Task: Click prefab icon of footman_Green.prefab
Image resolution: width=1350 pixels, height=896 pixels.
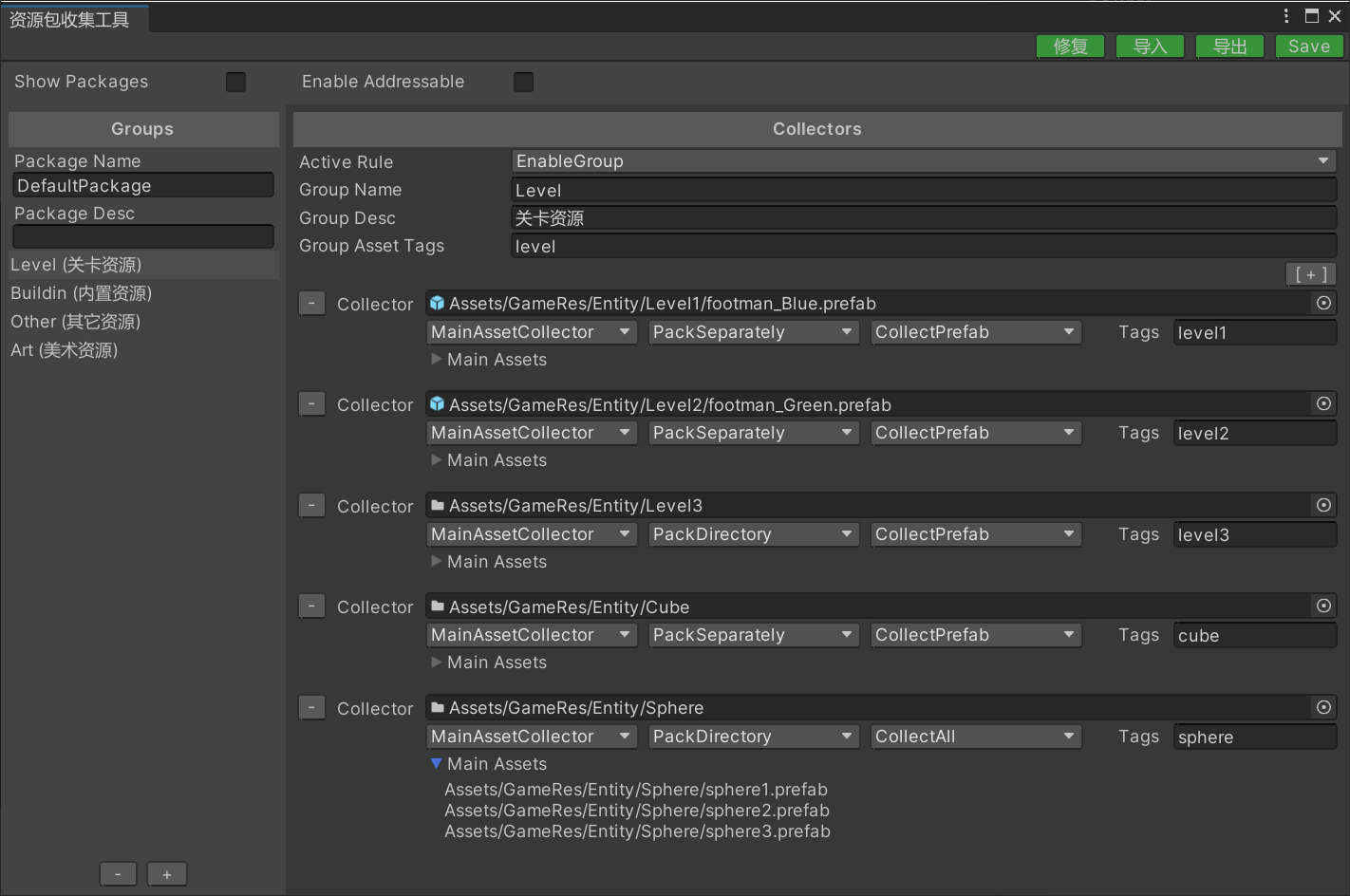Action: tap(437, 403)
